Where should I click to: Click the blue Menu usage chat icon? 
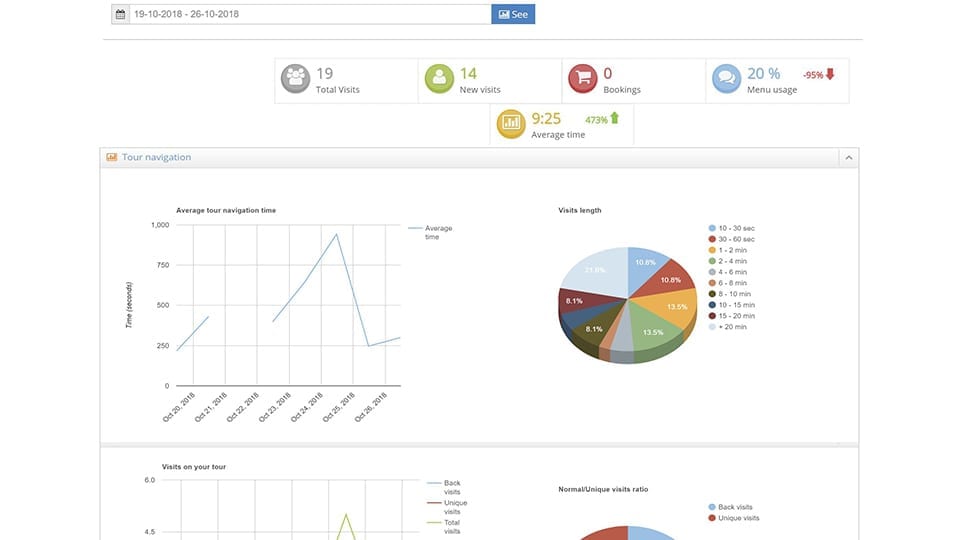727,79
